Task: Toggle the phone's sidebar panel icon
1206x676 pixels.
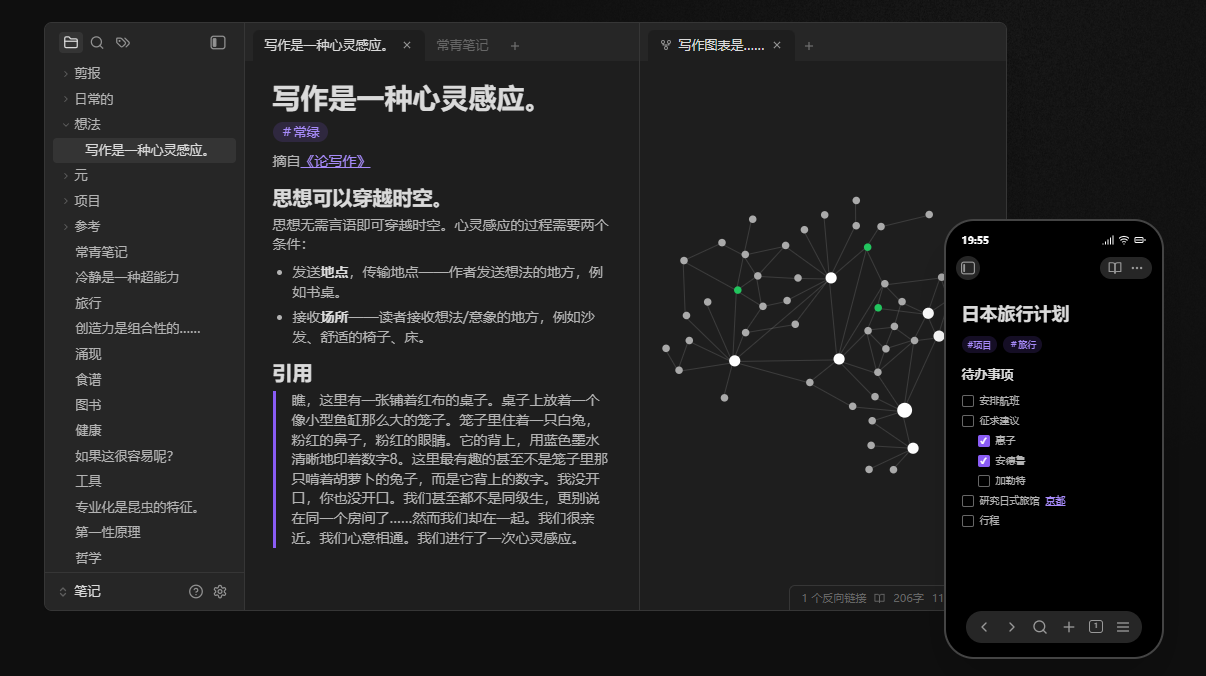Action: pyautogui.click(x=968, y=268)
